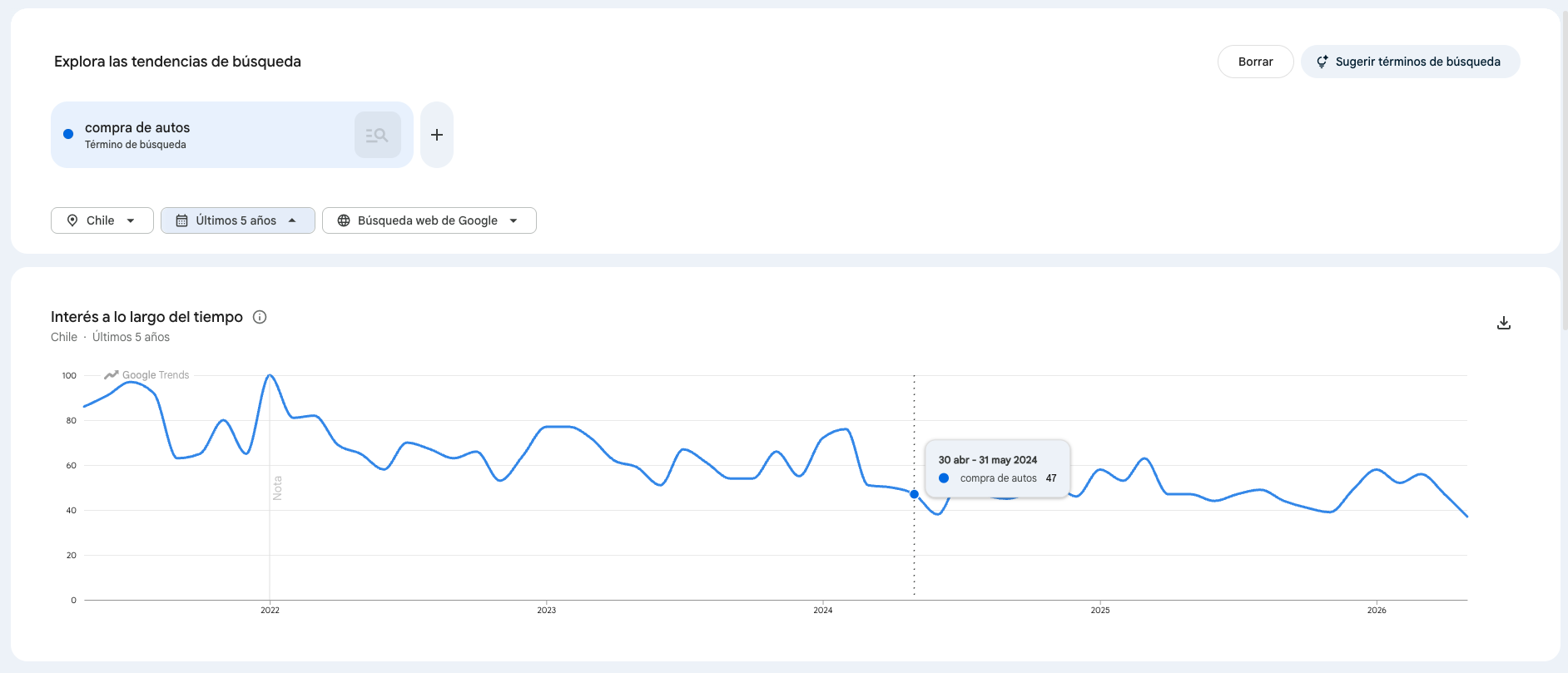Open info tooltip beside Interés a lo largo del tiempo
The image size is (1568, 673).
260,317
